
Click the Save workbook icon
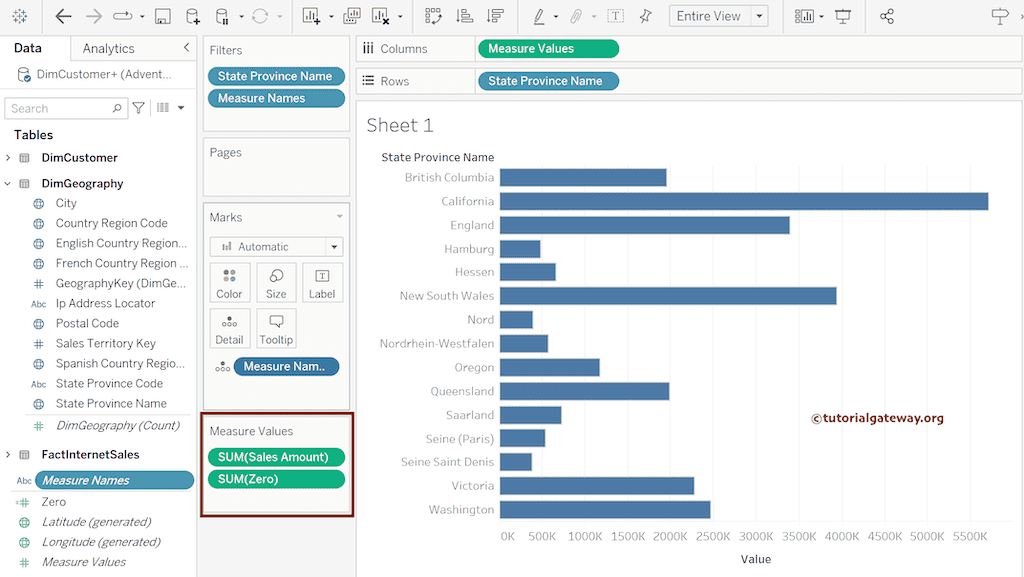pos(163,16)
